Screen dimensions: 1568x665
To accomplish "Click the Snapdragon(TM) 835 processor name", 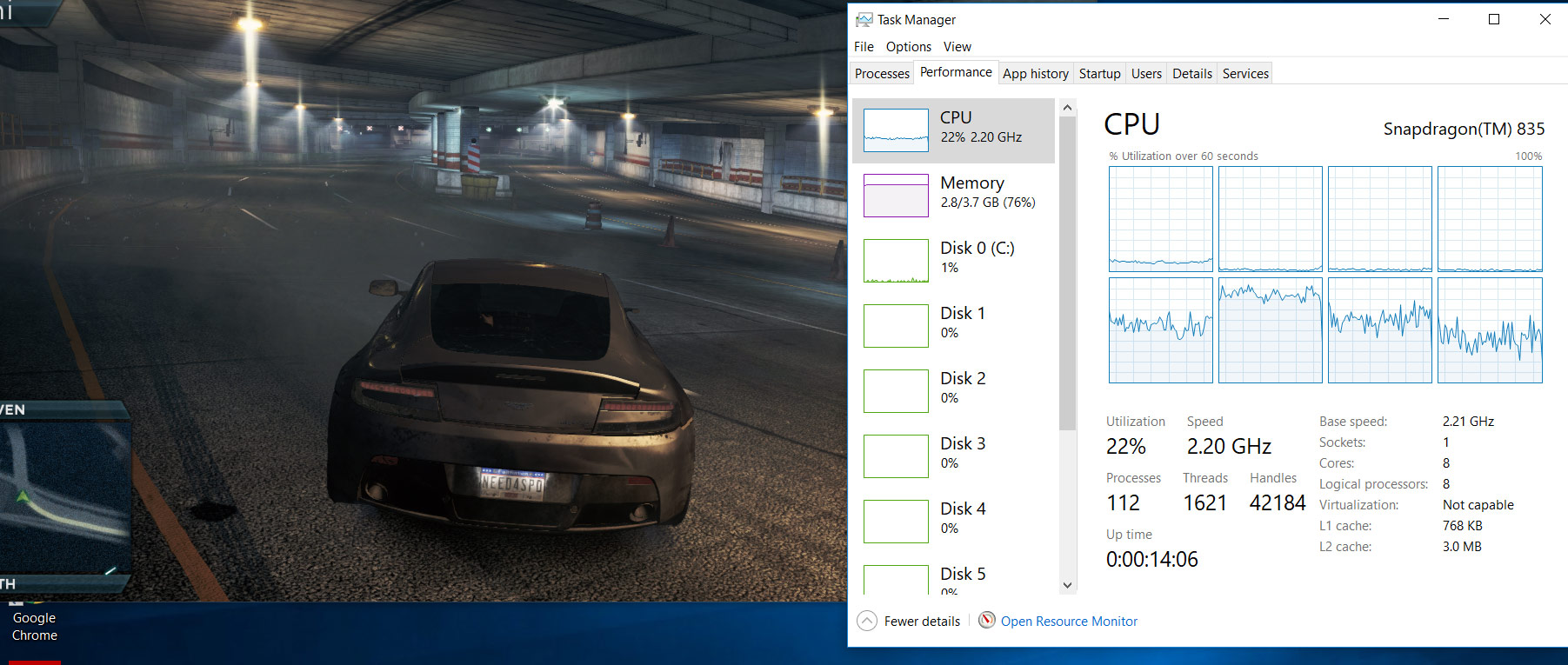I will (1464, 129).
